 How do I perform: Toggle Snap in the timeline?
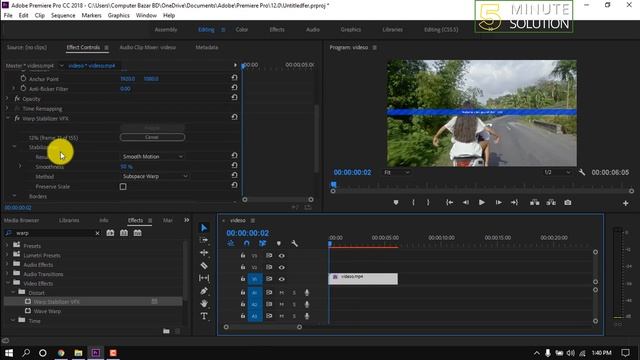point(247,243)
